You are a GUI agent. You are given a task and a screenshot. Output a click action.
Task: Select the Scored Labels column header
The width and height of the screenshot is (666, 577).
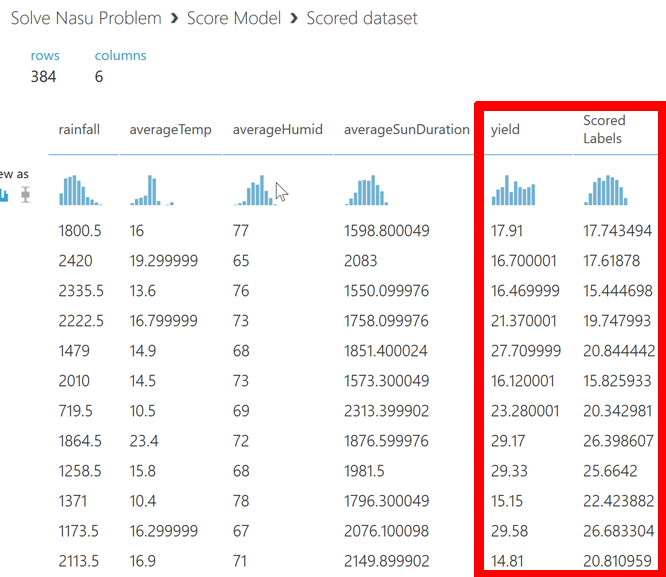pyautogui.click(x=604, y=129)
